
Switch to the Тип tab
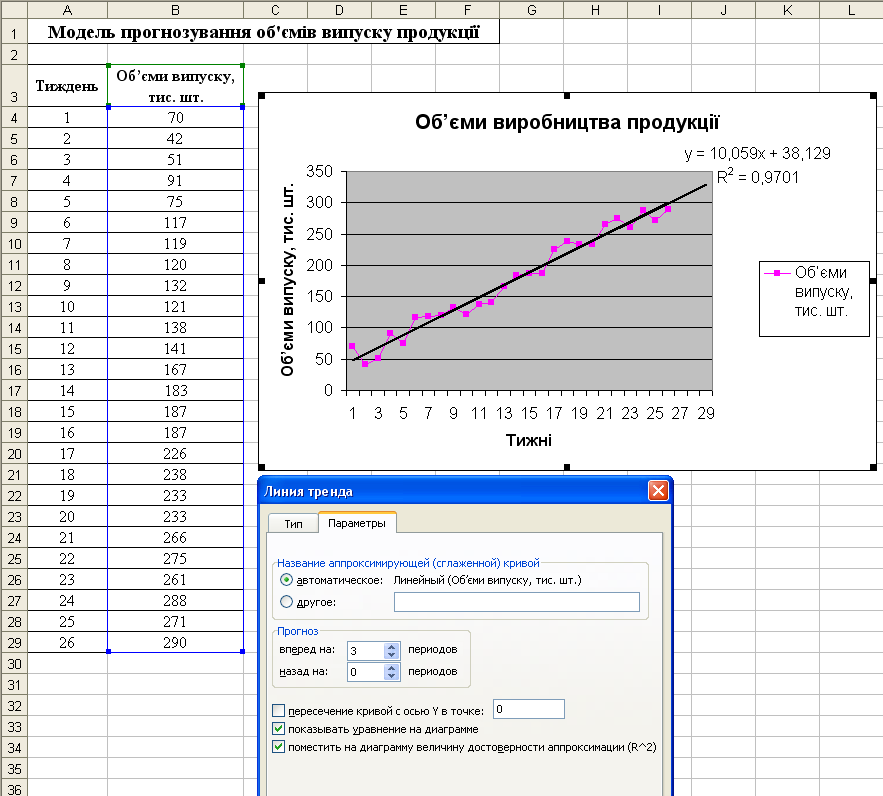coord(293,524)
